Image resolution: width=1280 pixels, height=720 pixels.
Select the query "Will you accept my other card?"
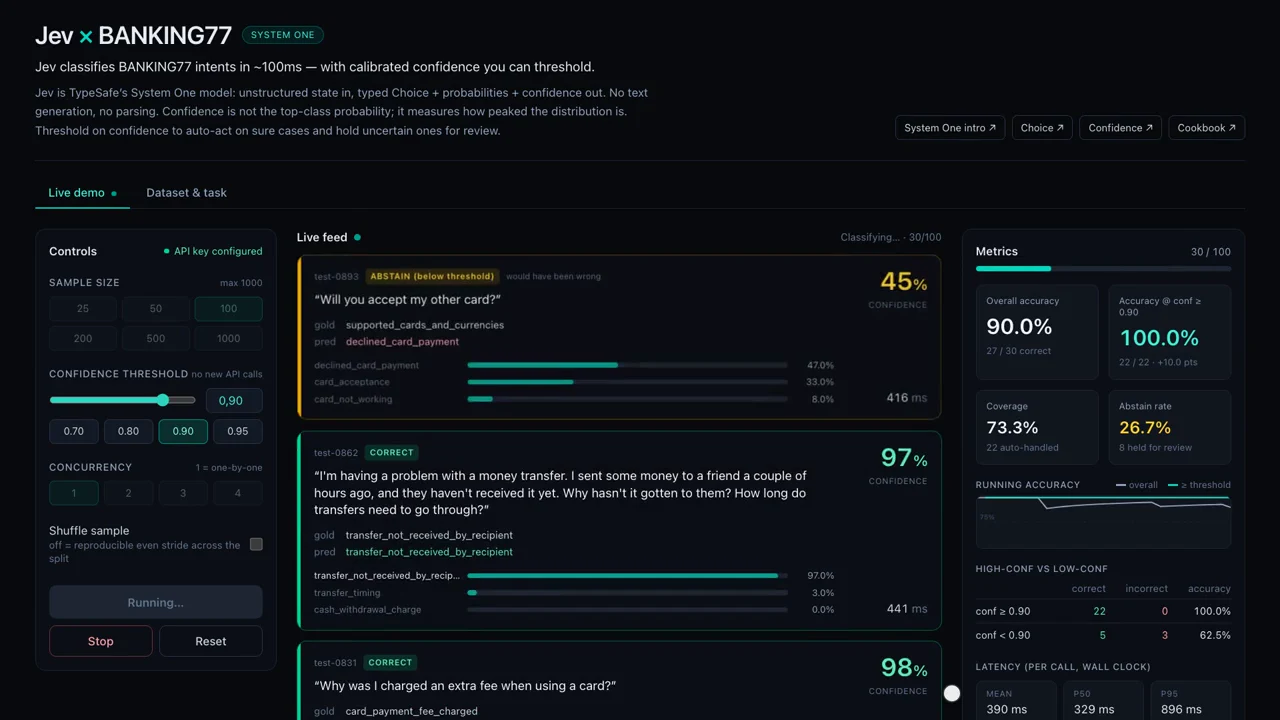coord(407,300)
